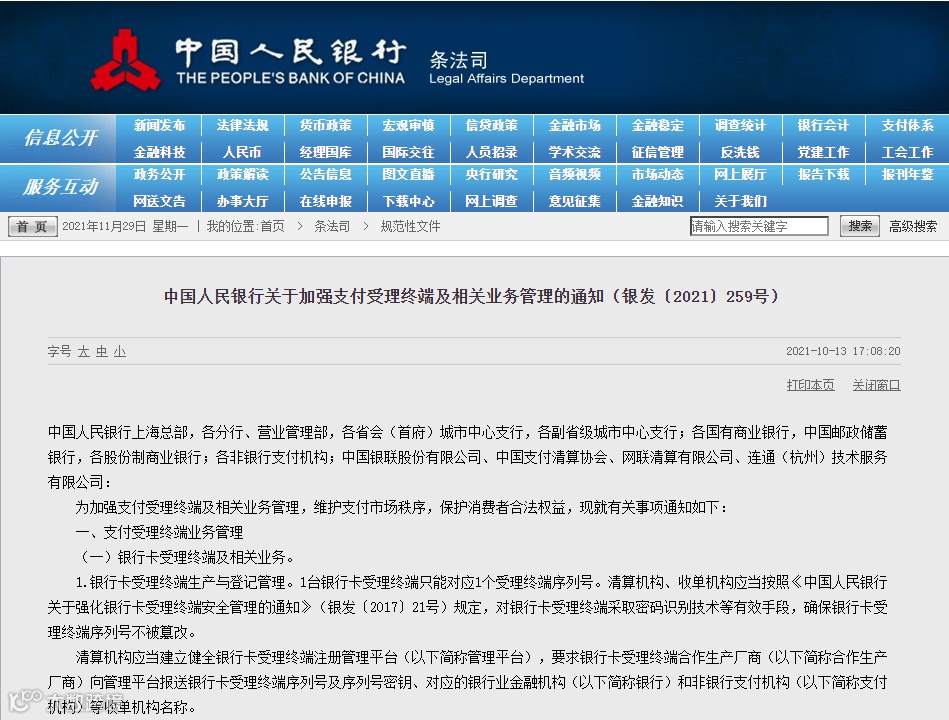Open 音频视频 menu item
949x720 pixels.
(x=574, y=174)
